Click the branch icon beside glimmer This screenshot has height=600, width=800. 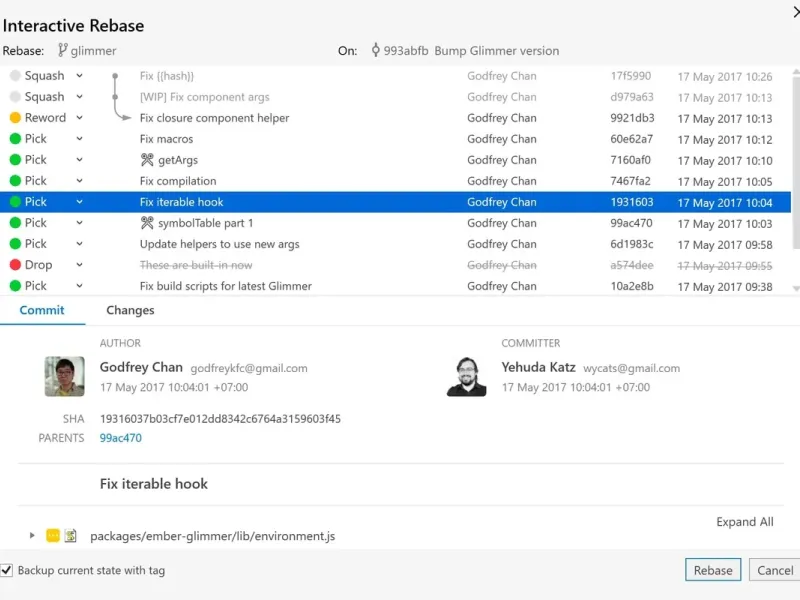click(62, 51)
